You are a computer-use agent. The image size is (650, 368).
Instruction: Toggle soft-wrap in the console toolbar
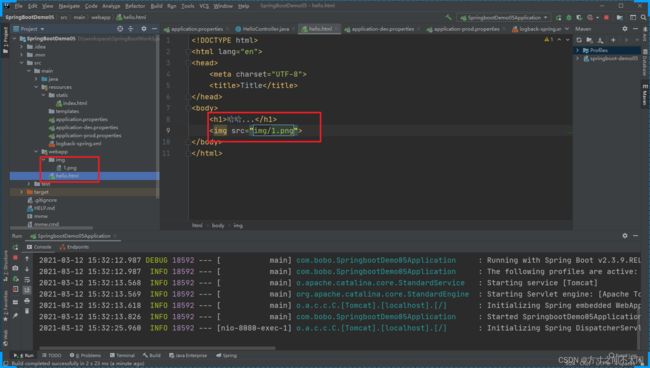27,279
